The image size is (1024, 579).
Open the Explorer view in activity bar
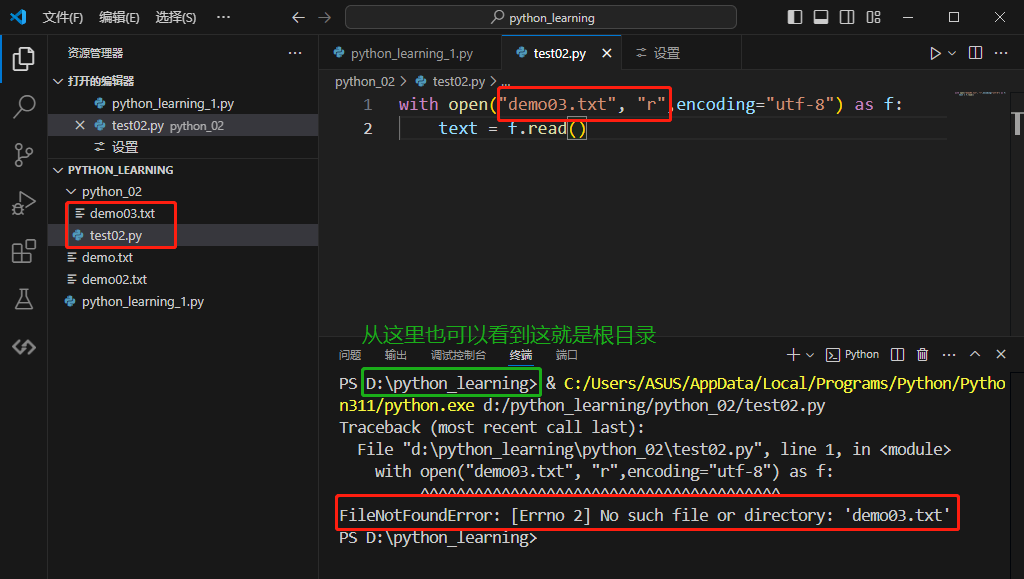24,59
